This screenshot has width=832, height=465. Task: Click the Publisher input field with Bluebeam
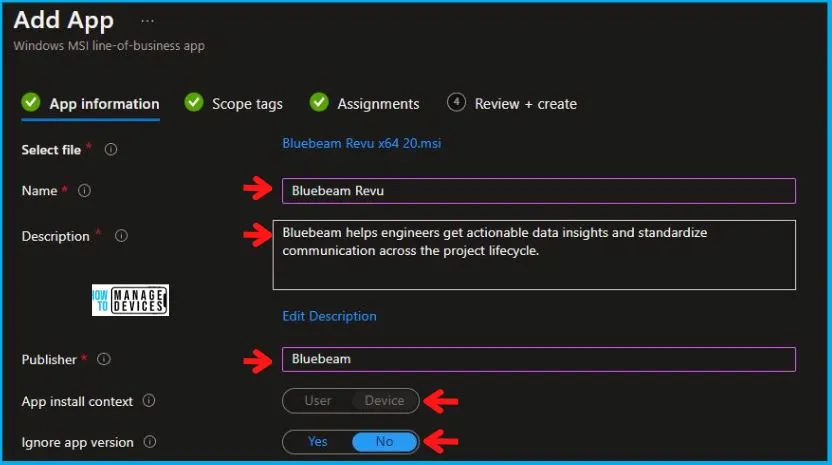click(539, 359)
